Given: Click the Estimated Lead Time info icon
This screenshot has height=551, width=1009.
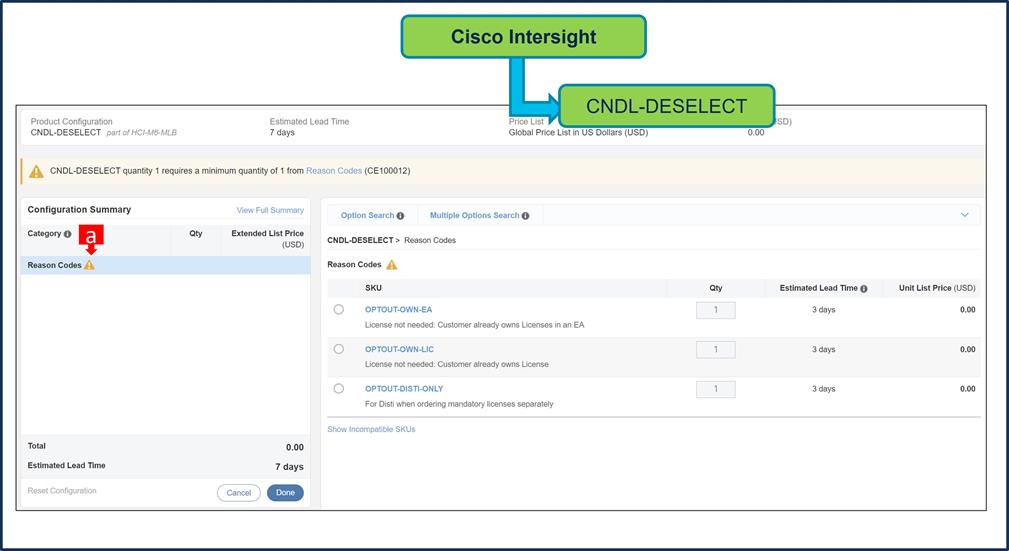Looking at the screenshot, I should click(x=864, y=288).
